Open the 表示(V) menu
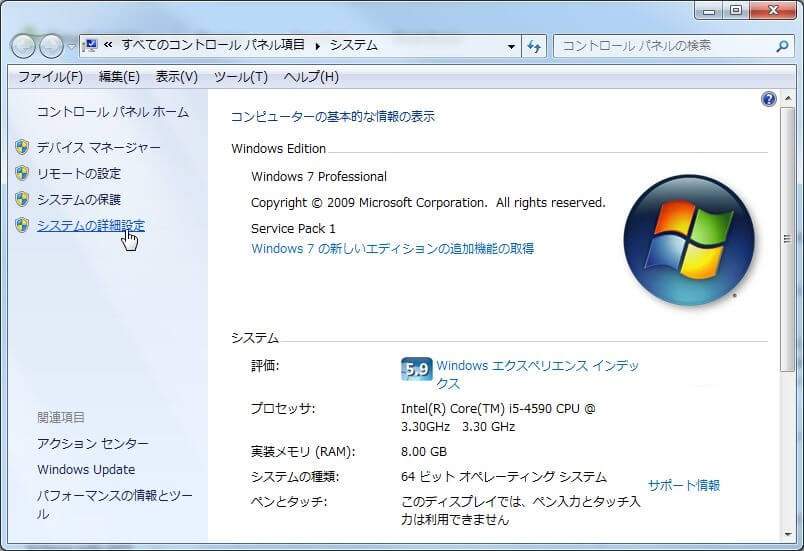Screen dimensions: 804x551 pos(176,77)
